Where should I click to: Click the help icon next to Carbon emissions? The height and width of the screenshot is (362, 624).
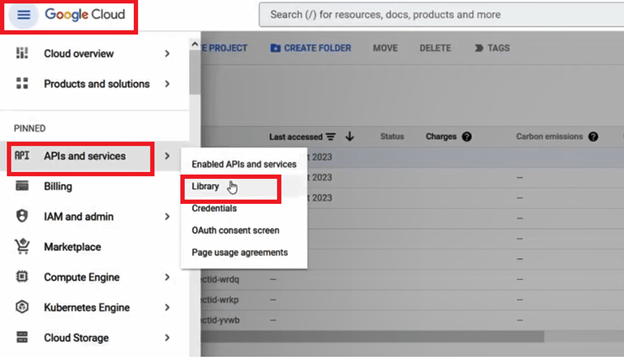(x=593, y=137)
